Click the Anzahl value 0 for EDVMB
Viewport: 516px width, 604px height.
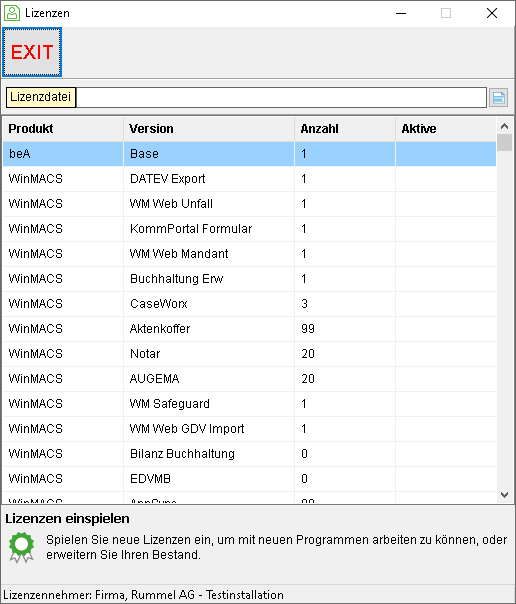click(304, 479)
